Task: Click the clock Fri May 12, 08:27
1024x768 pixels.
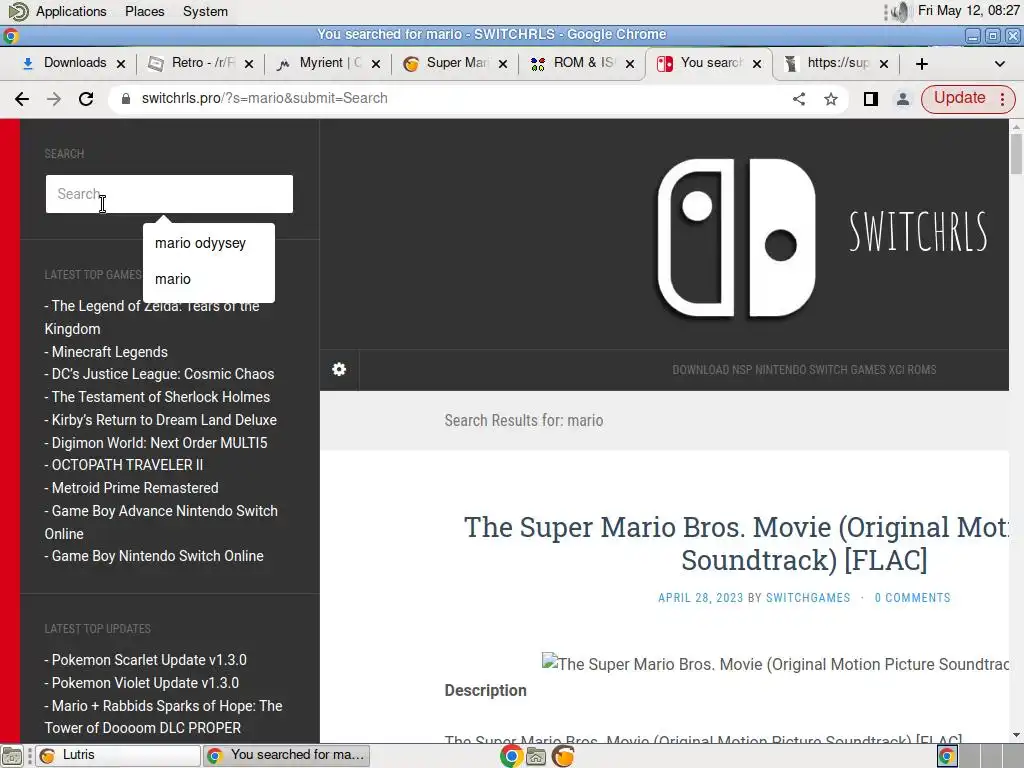Action: pyautogui.click(x=968, y=10)
